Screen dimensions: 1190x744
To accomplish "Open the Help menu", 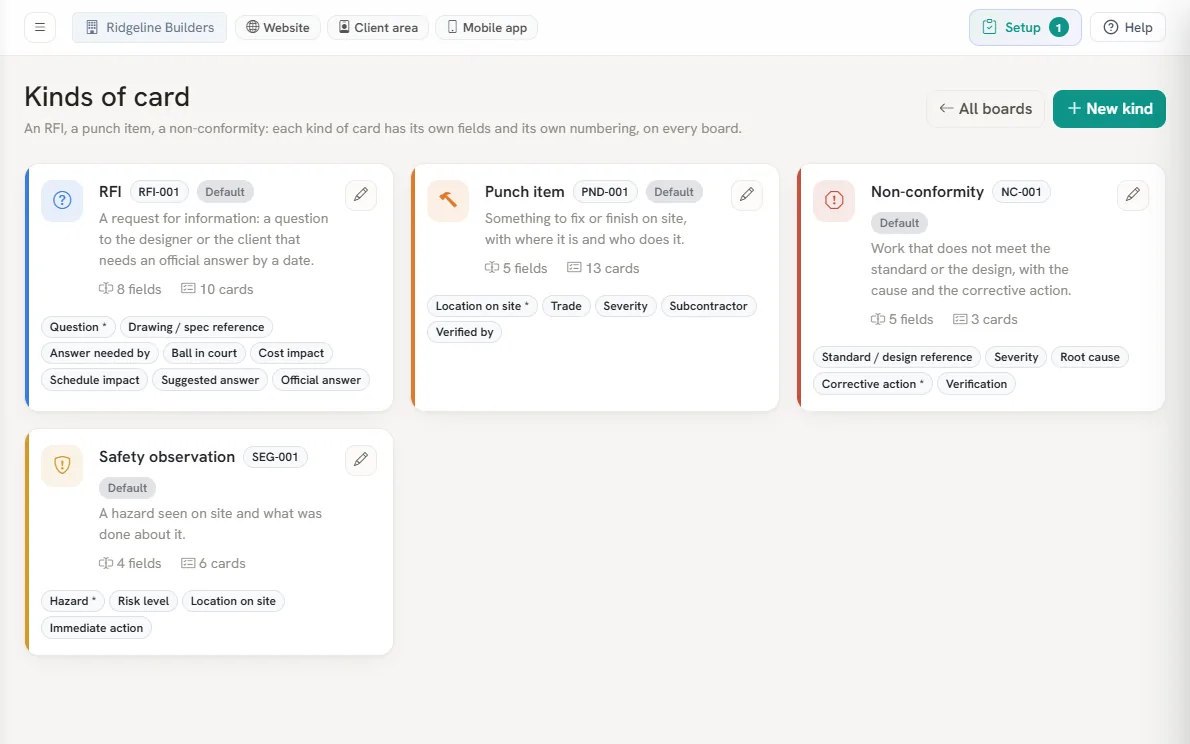I will coord(1128,27).
